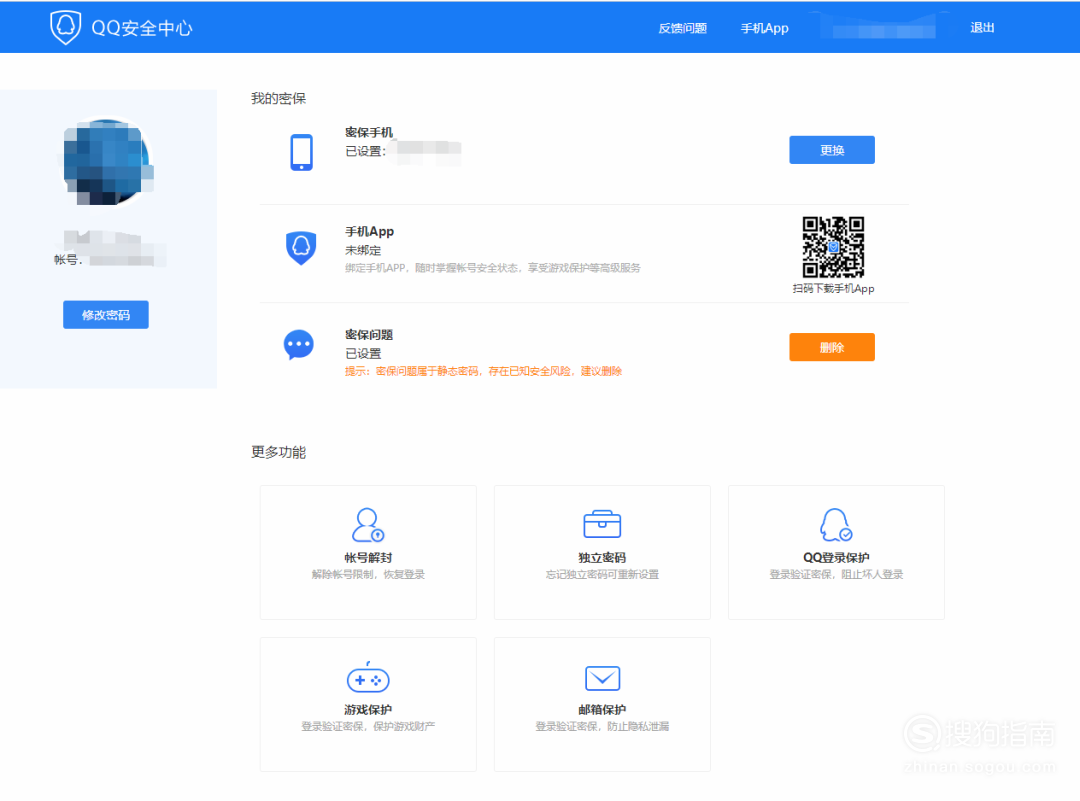Open the 游戏保护 card title
1080x801 pixels.
pyautogui.click(x=368, y=709)
